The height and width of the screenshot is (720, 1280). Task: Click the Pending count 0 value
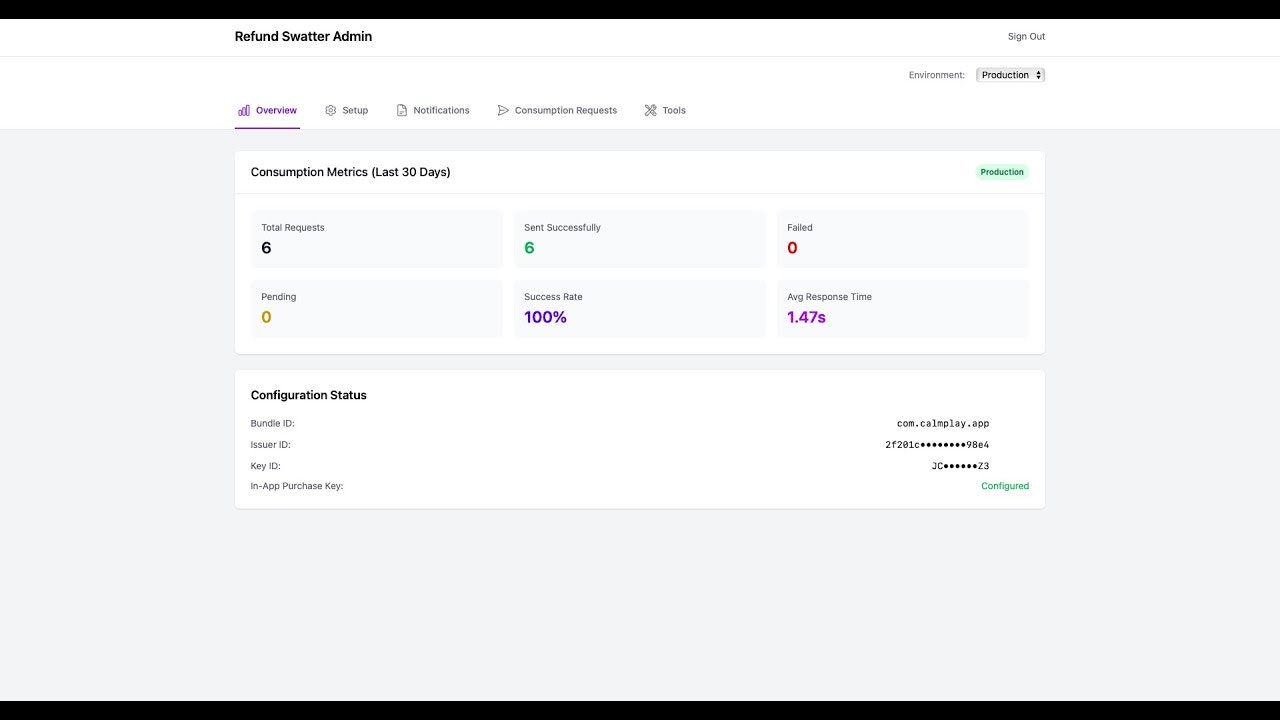click(x=266, y=317)
